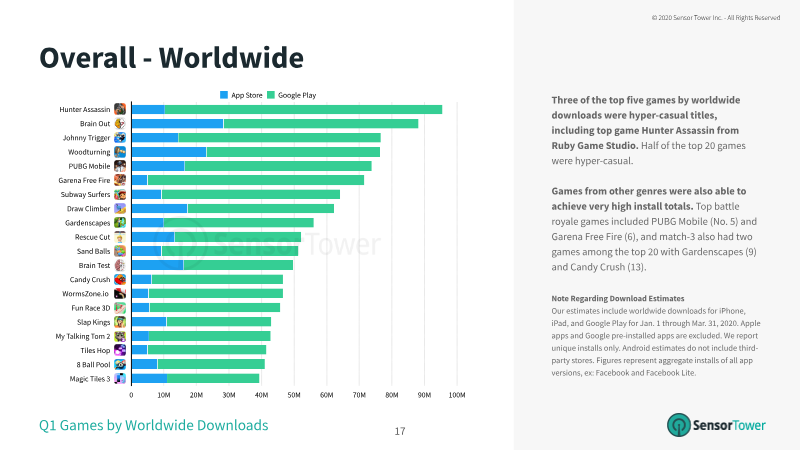The width and height of the screenshot is (800, 450).
Task: Click the page number 17
Action: pos(400,432)
